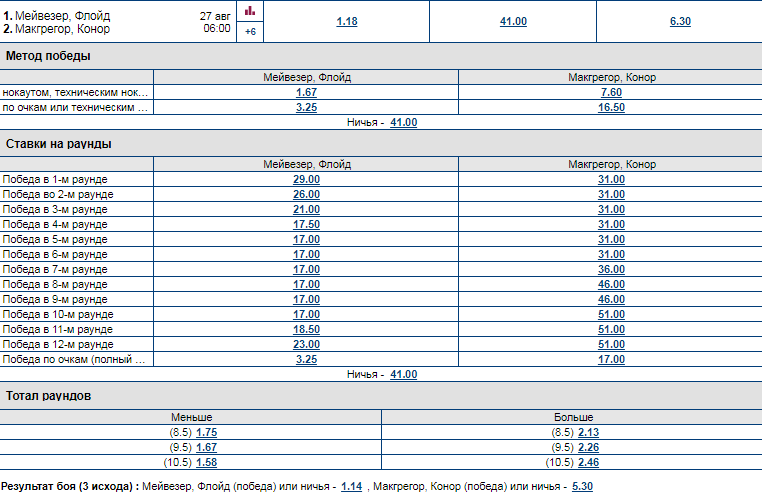
Task: Bet under 8.5 rounds at 1.75
Action: tap(207, 432)
